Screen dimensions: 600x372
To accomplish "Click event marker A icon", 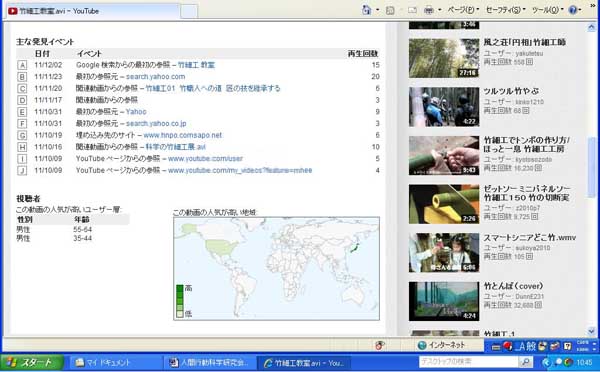I will 22,65.
